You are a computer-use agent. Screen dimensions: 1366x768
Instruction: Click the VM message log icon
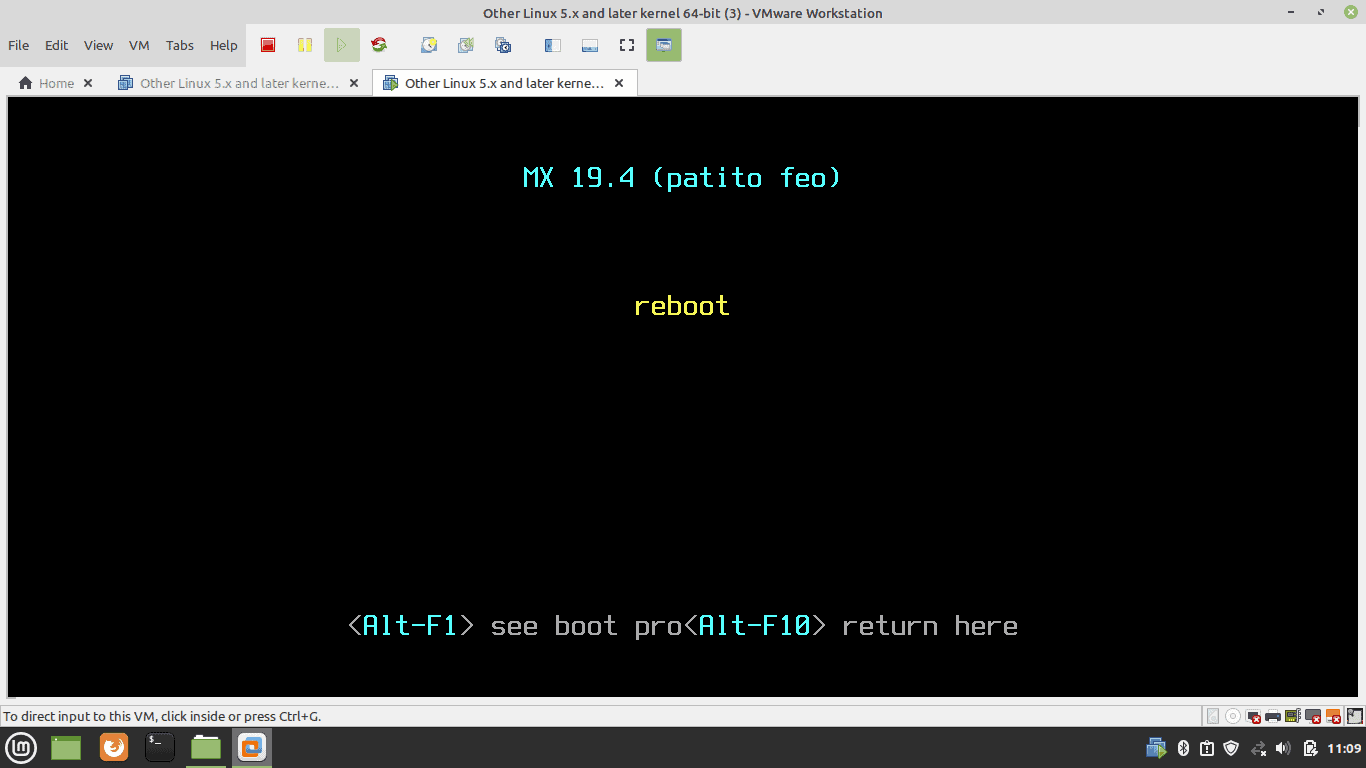pos(1354,716)
